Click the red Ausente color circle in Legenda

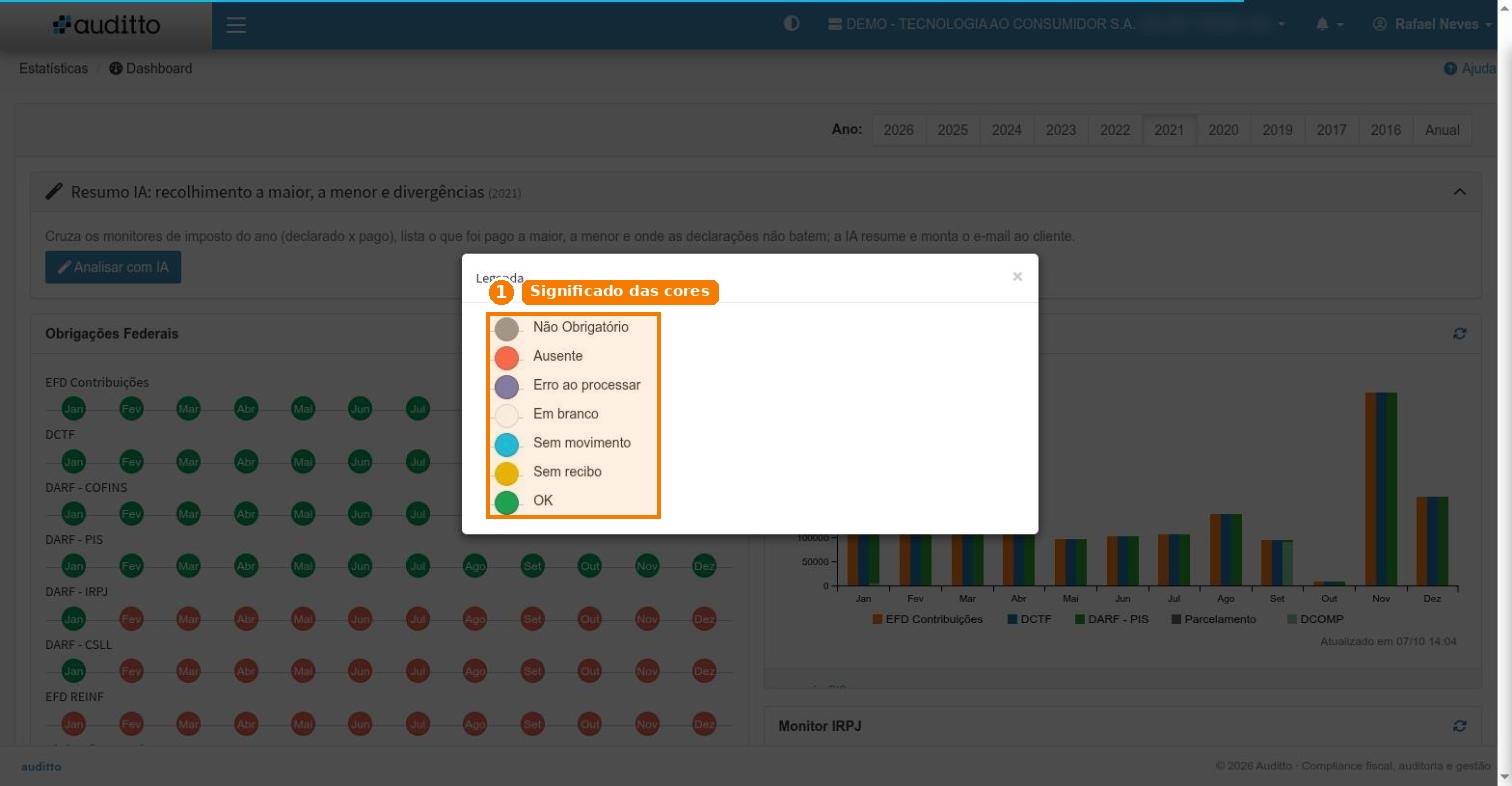pos(507,357)
